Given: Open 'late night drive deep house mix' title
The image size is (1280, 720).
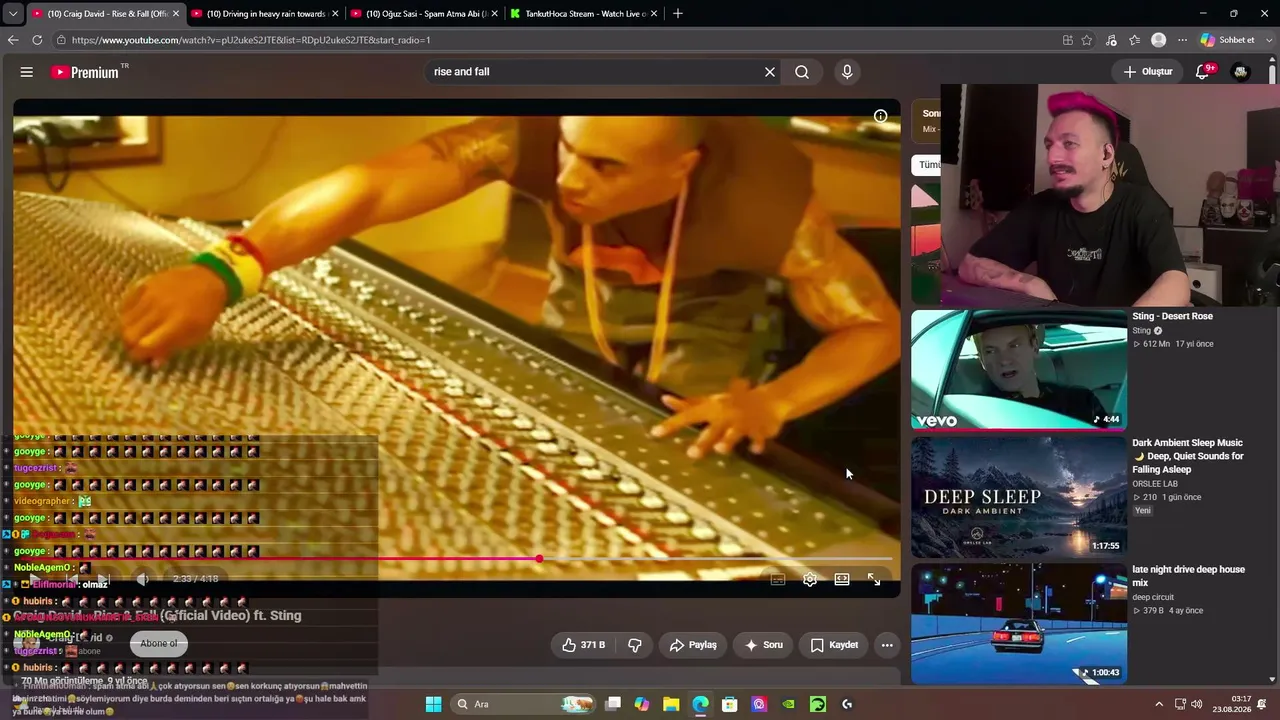Looking at the screenshot, I should (x=1188, y=576).
